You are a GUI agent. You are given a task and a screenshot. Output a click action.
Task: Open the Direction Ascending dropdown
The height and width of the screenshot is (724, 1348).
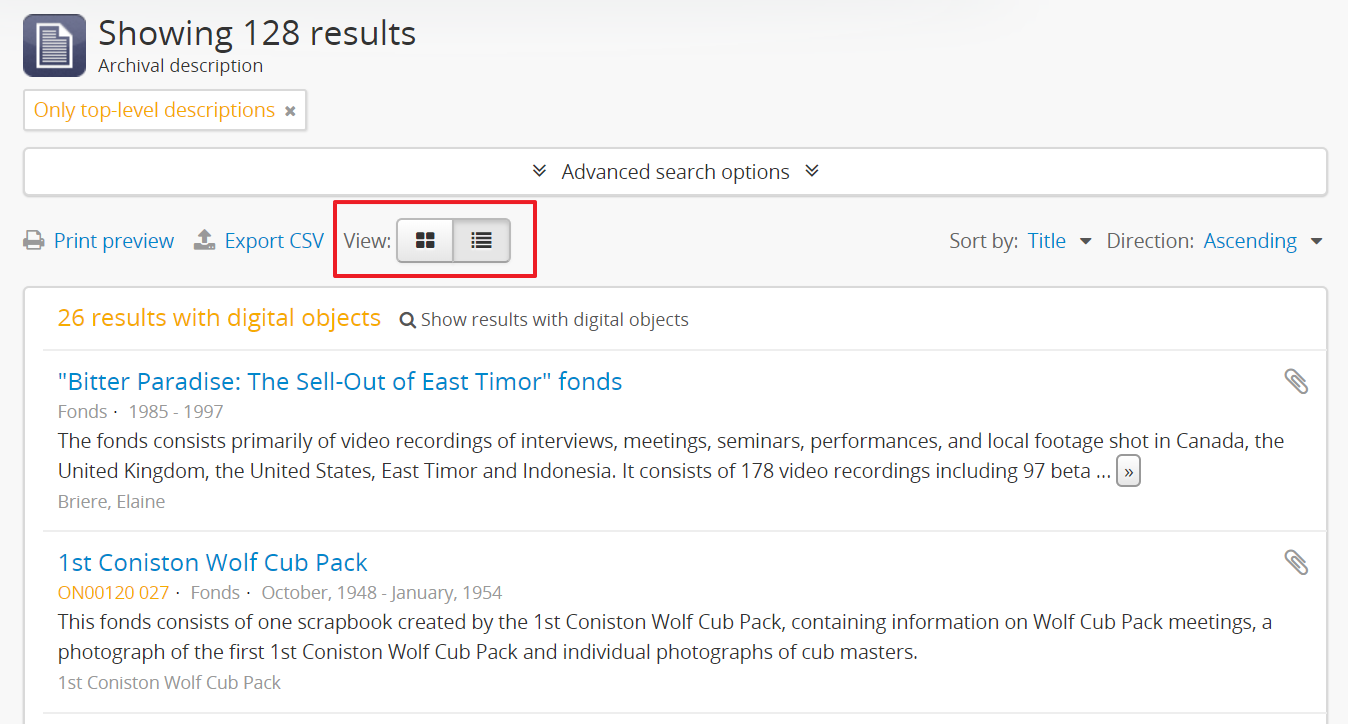point(1262,241)
